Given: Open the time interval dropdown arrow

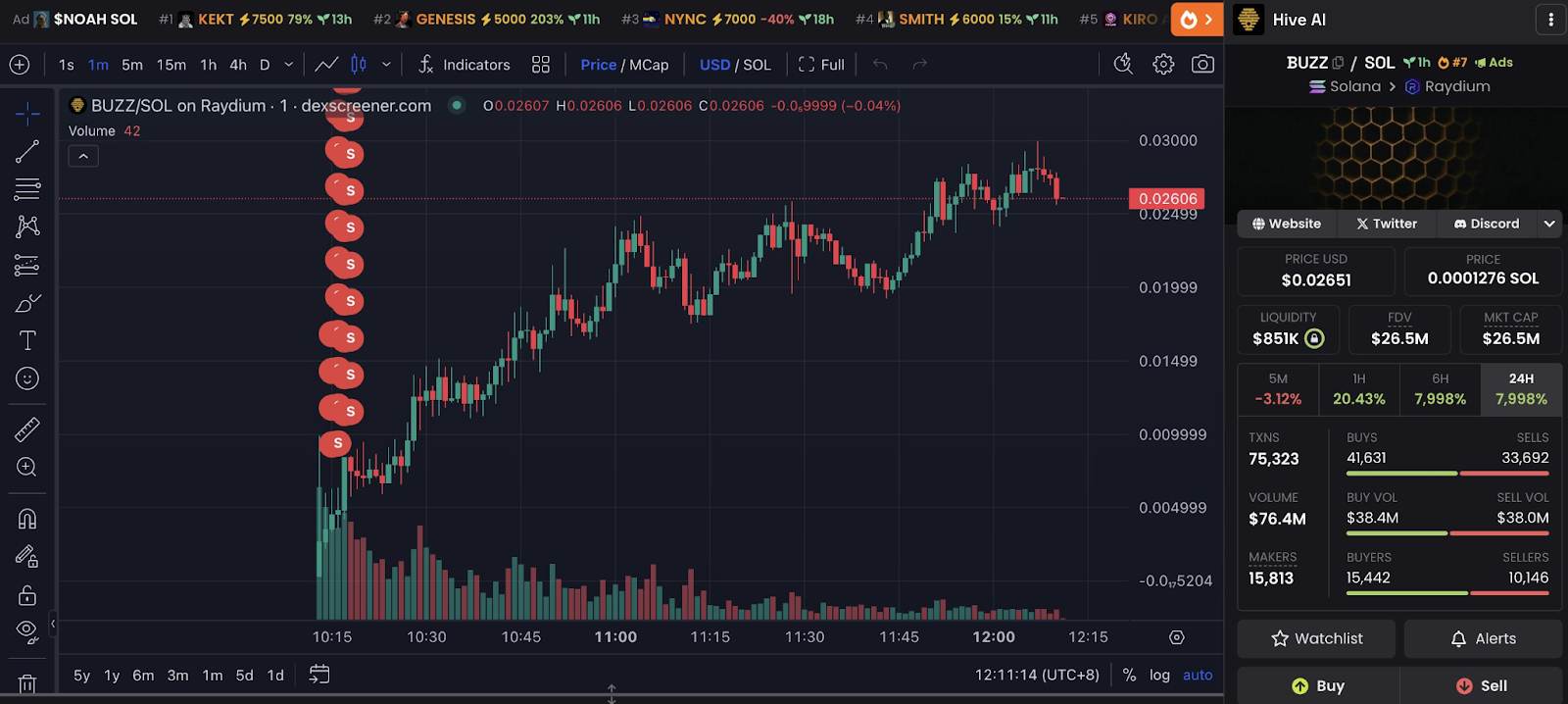Looking at the screenshot, I should 288,65.
